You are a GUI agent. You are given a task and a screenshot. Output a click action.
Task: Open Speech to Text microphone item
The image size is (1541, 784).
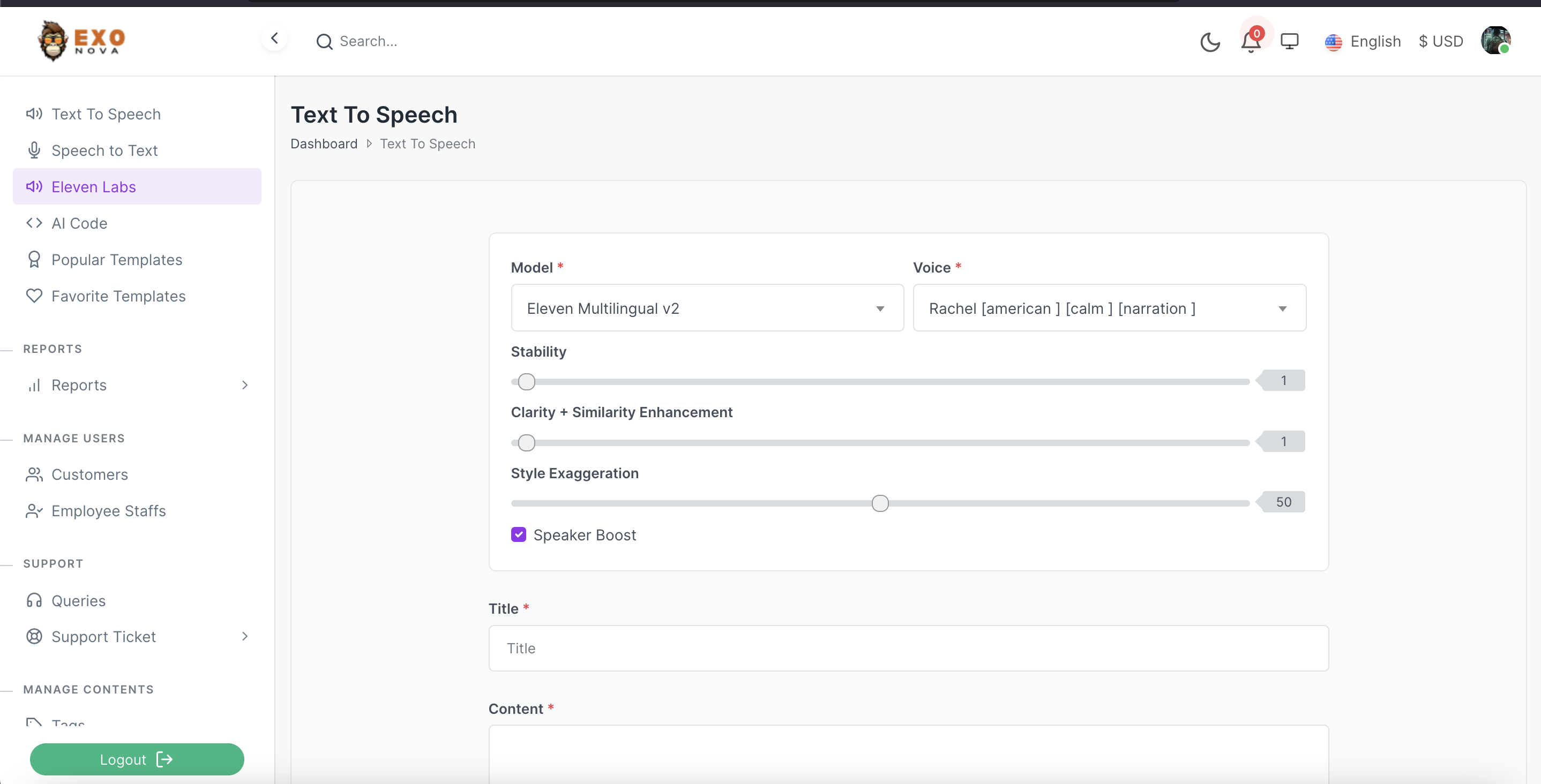click(104, 150)
